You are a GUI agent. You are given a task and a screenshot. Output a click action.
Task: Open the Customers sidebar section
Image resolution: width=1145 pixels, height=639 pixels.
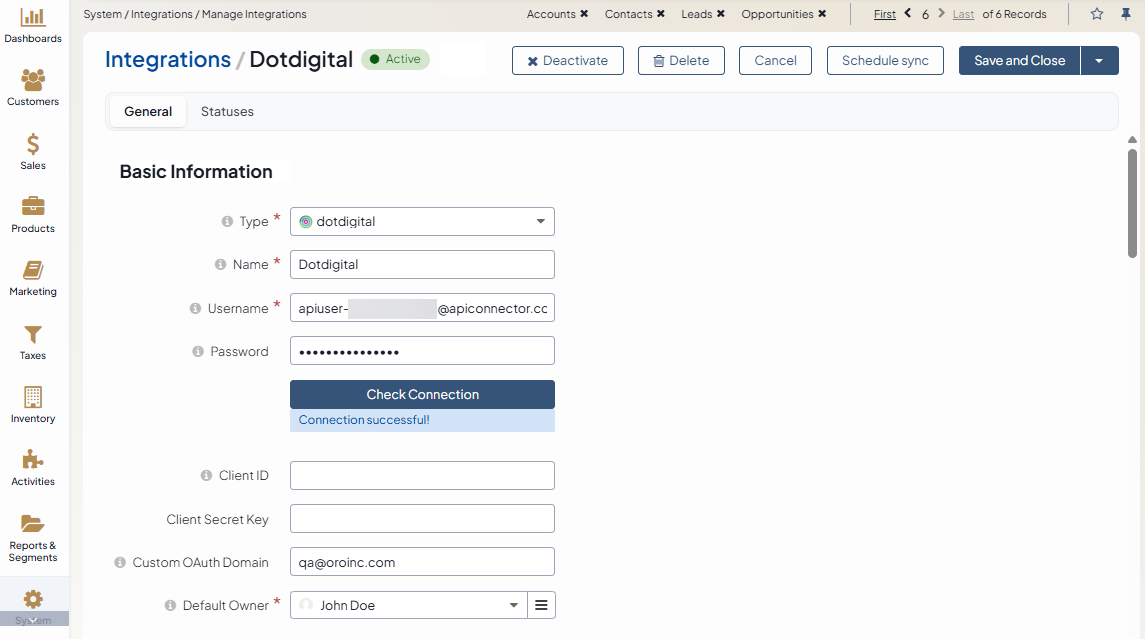point(33,88)
